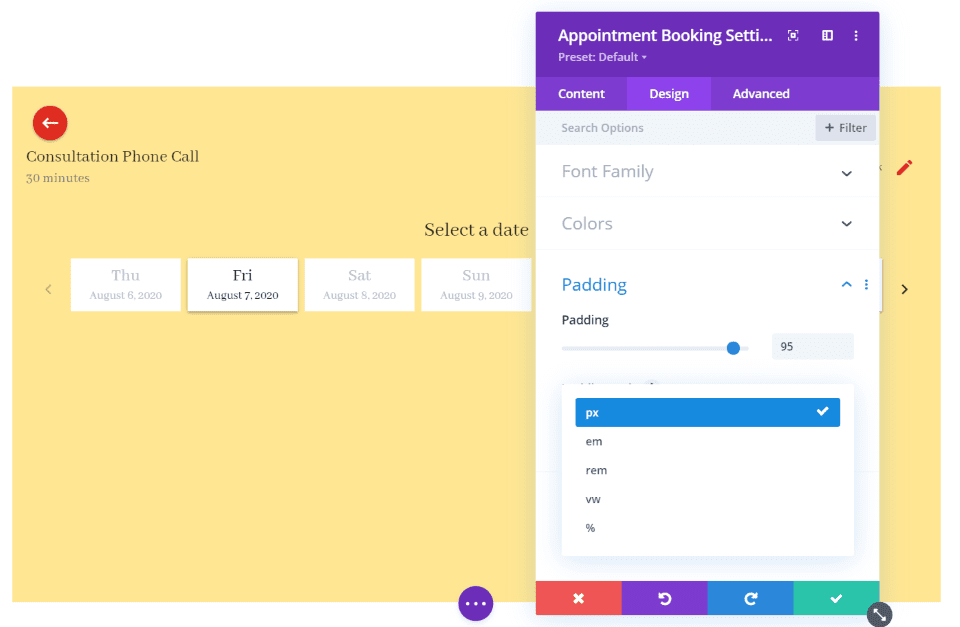The width and height of the screenshot is (960, 627).
Task: Adjust the Padding slider
Action: click(x=733, y=348)
